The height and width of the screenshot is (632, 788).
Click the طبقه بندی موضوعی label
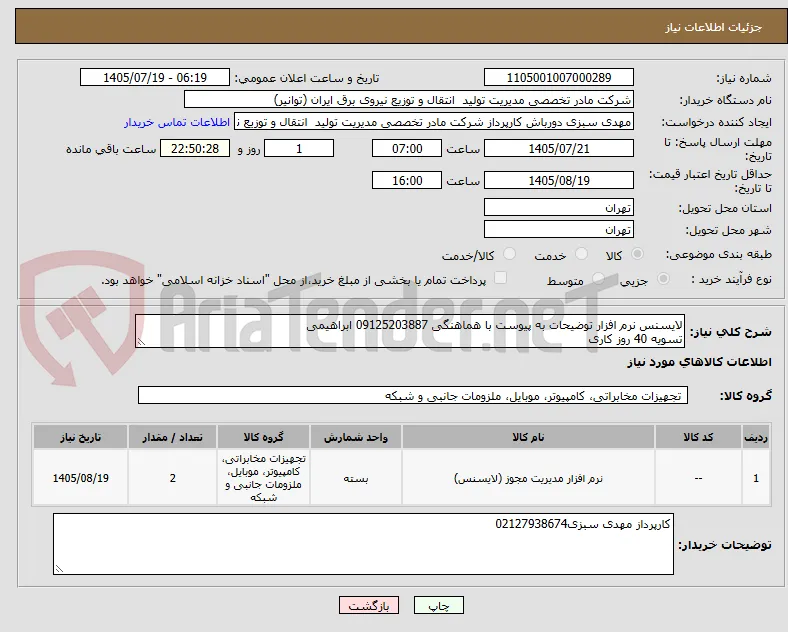[719, 254]
